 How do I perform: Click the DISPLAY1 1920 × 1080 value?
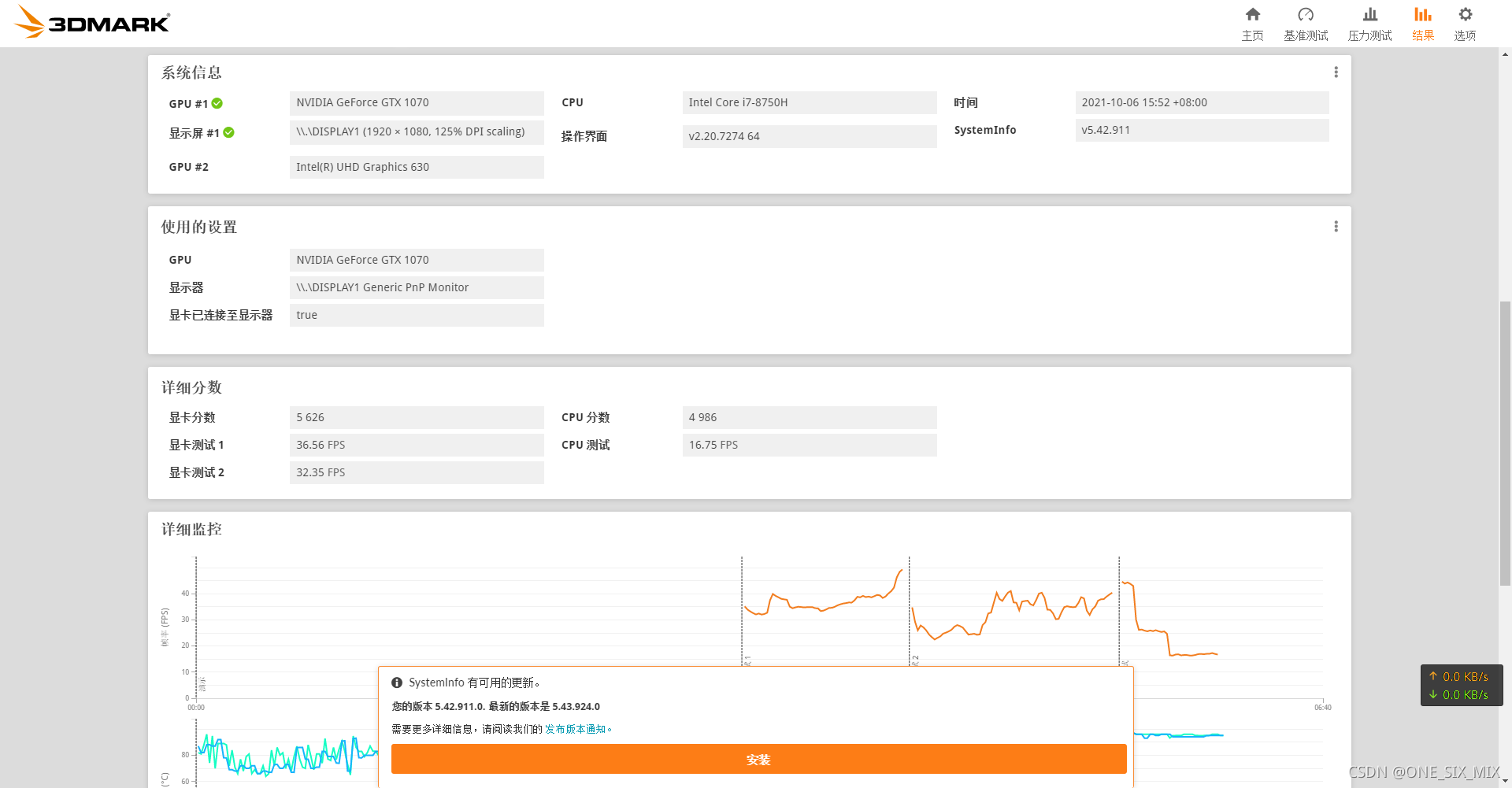[417, 132]
